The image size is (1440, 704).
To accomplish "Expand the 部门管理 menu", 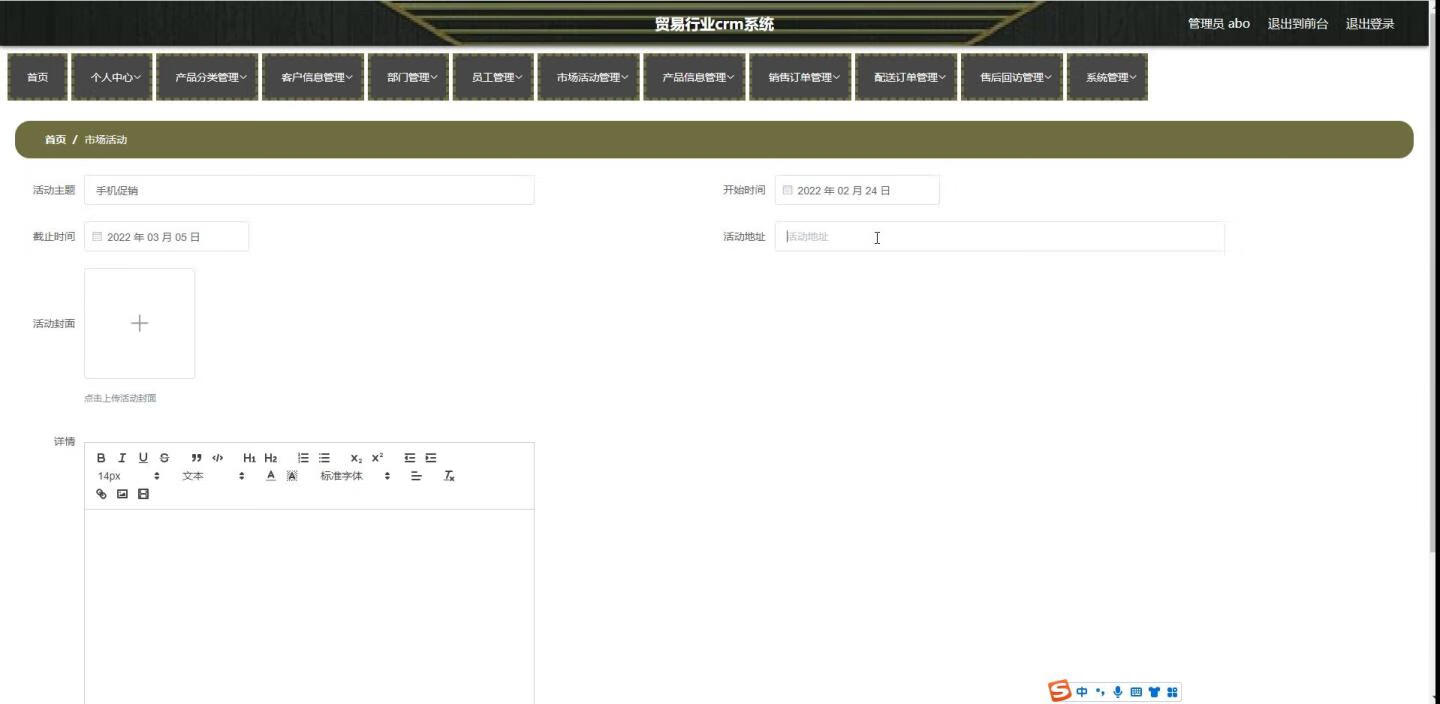I will (x=408, y=77).
